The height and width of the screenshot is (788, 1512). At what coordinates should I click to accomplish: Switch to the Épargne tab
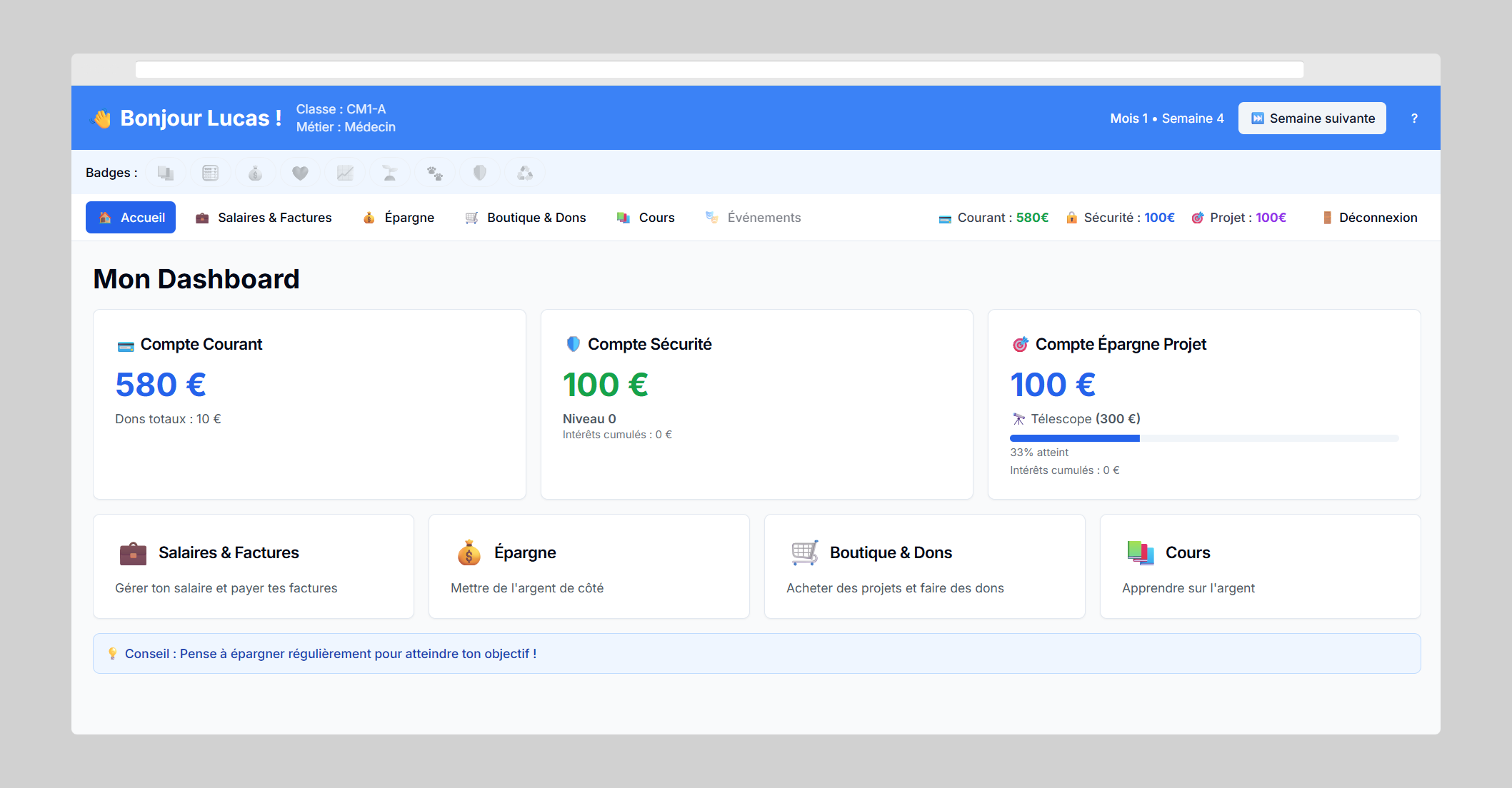pos(399,217)
